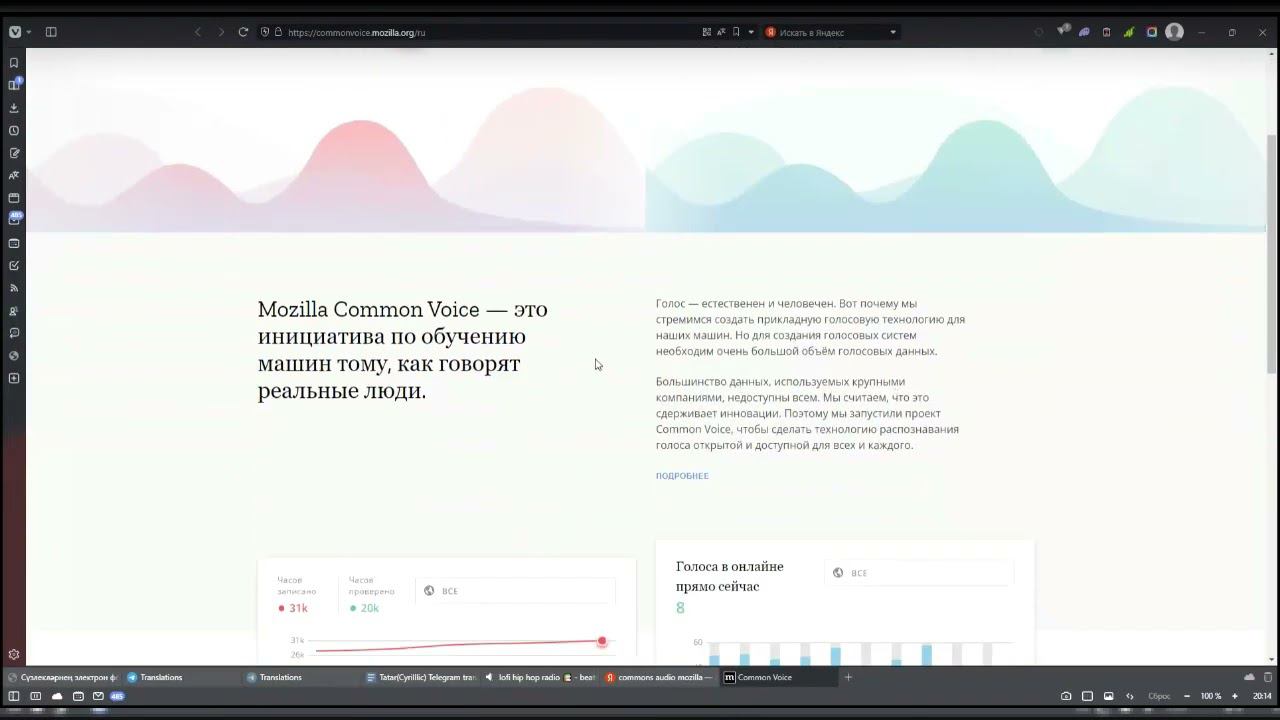
Task: Open the user profile avatar
Action: click(x=1175, y=32)
